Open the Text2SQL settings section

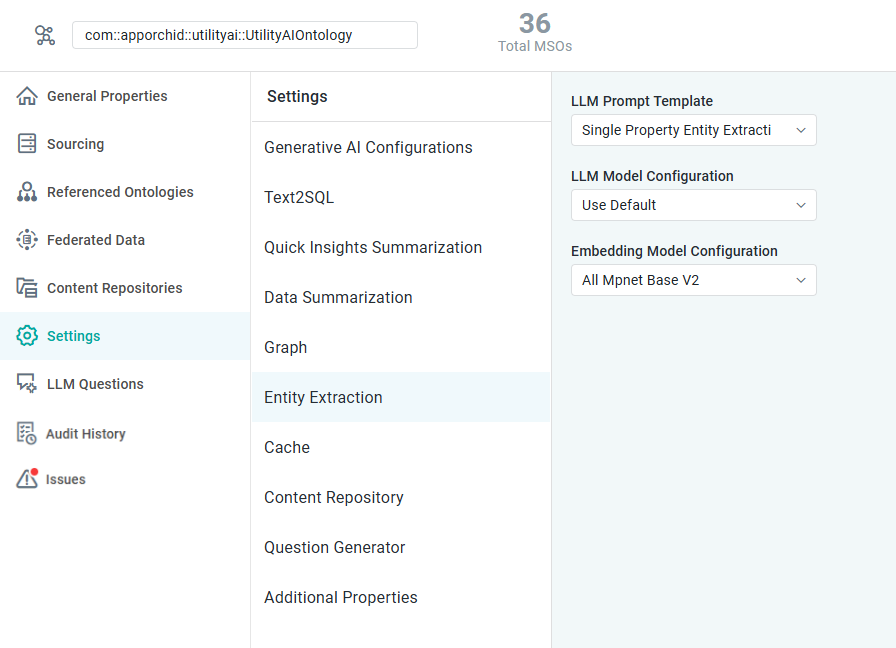click(299, 197)
